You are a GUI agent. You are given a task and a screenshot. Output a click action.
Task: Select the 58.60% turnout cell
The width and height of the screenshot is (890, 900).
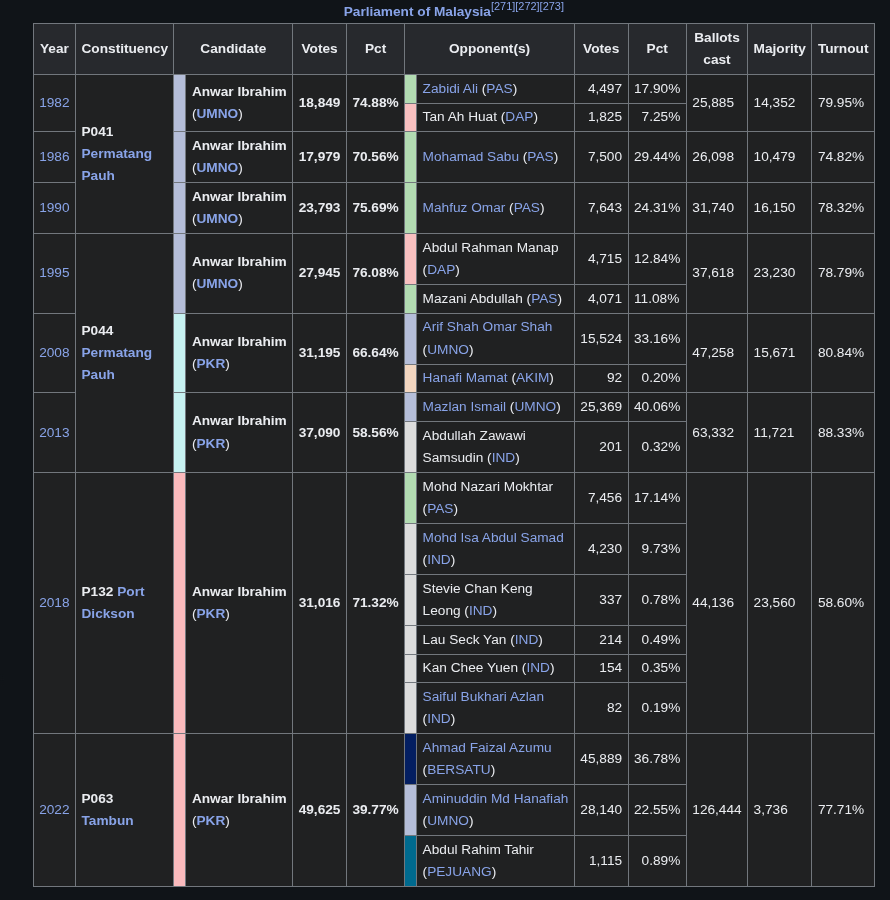pyautogui.click(x=843, y=603)
